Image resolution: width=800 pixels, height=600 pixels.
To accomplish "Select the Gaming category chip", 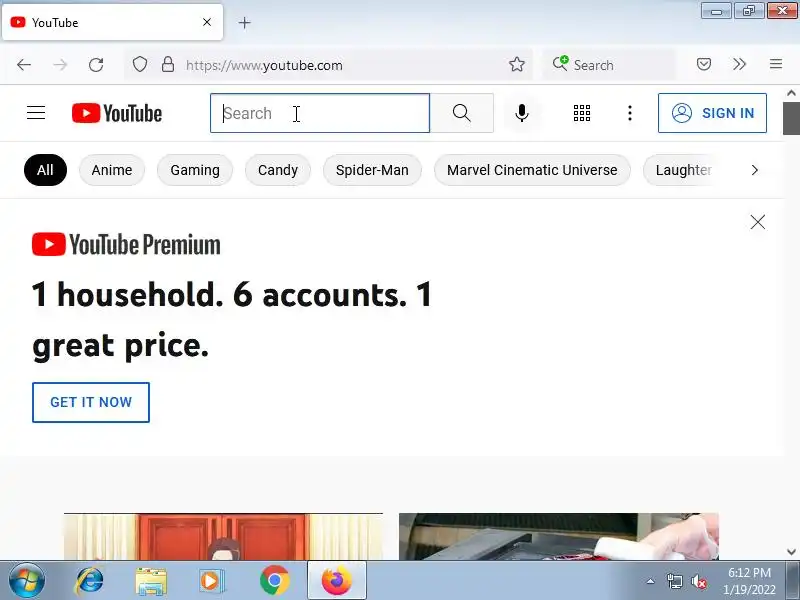I will 195,170.
